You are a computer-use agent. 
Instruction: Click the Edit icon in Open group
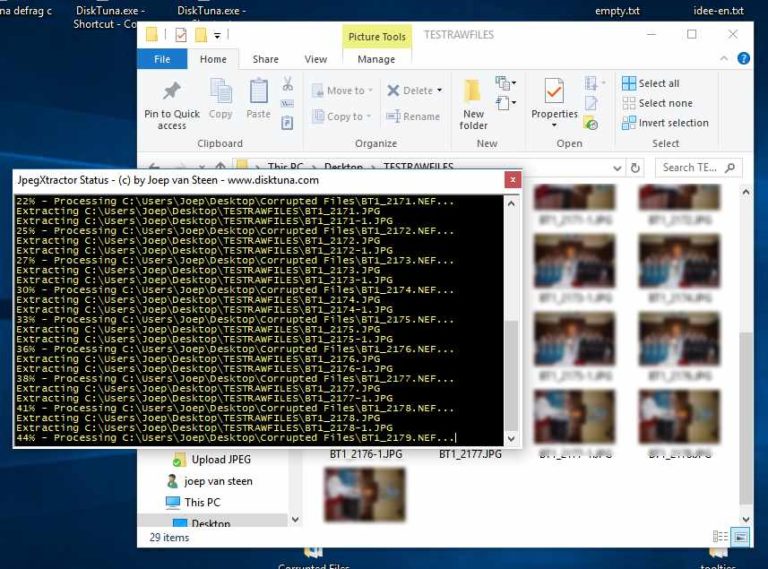pyautogui.click(x=591, y=103)
